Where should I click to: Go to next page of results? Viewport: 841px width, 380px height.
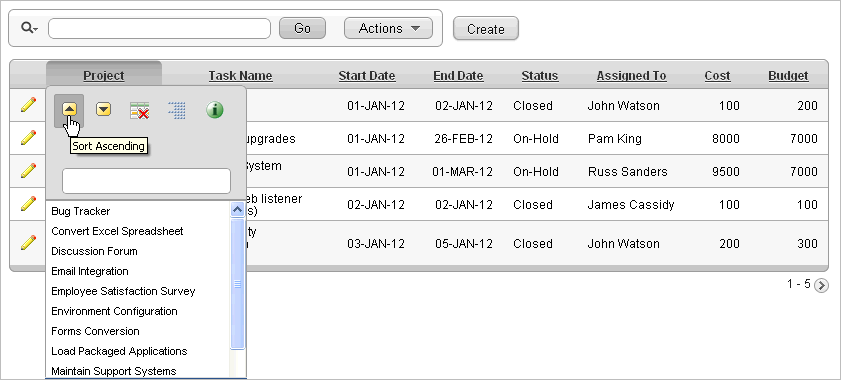(821, 286)
